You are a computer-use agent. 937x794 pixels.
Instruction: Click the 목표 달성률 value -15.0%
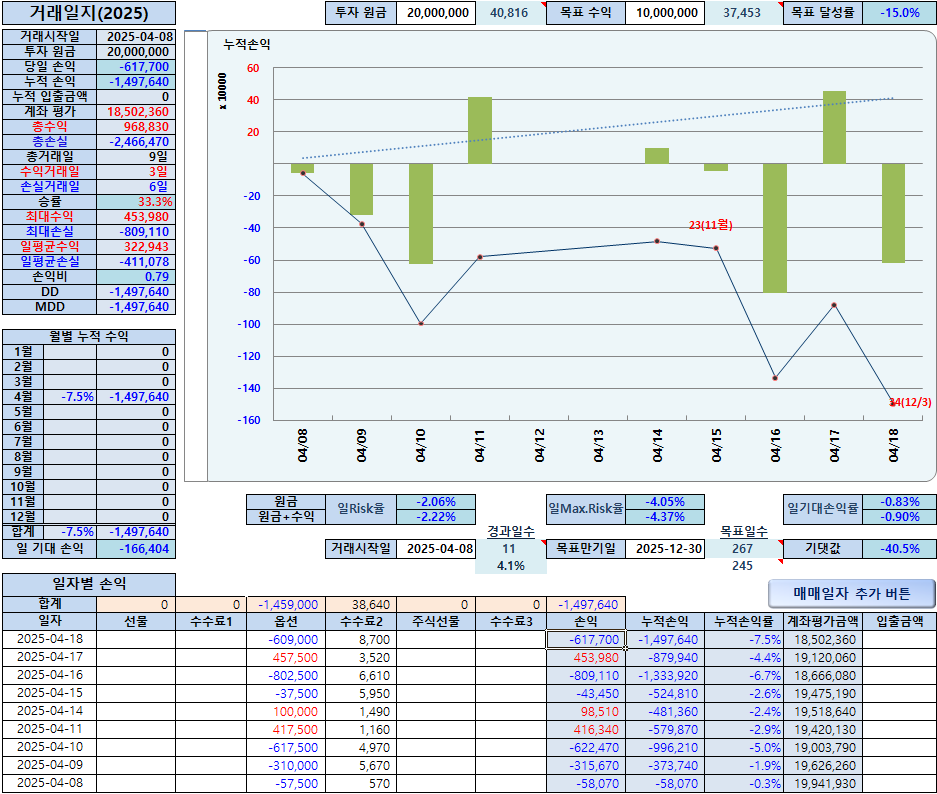[x=899, y=13]
